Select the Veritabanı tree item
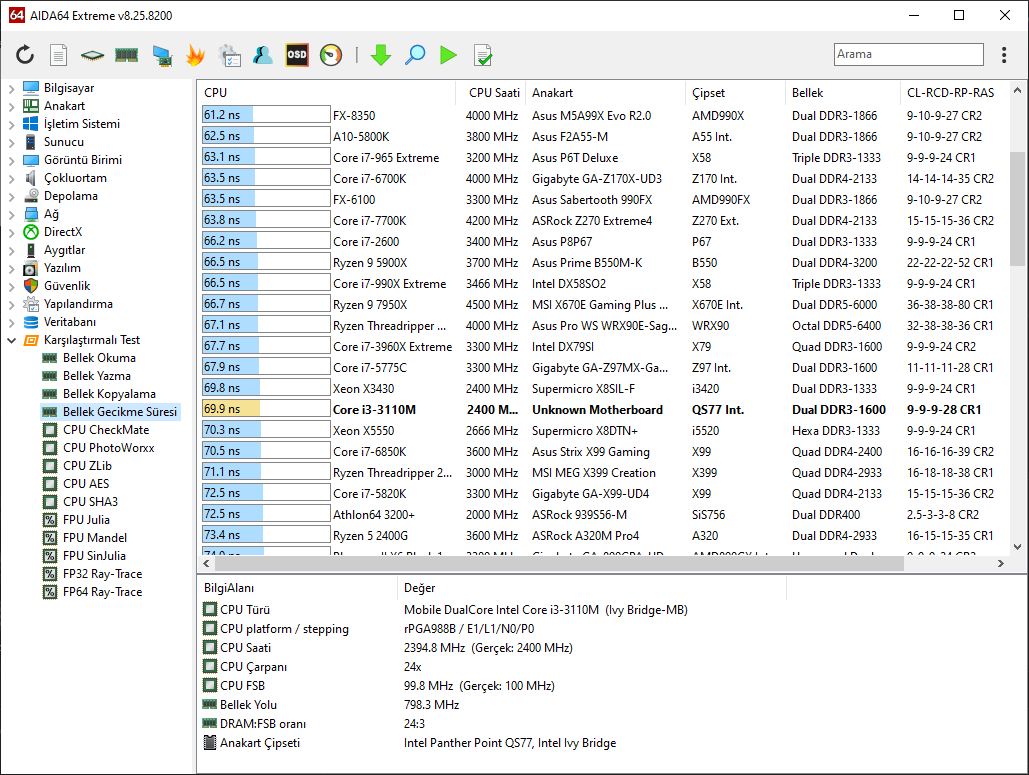1029x775 pixels. [x=70, y=322]
